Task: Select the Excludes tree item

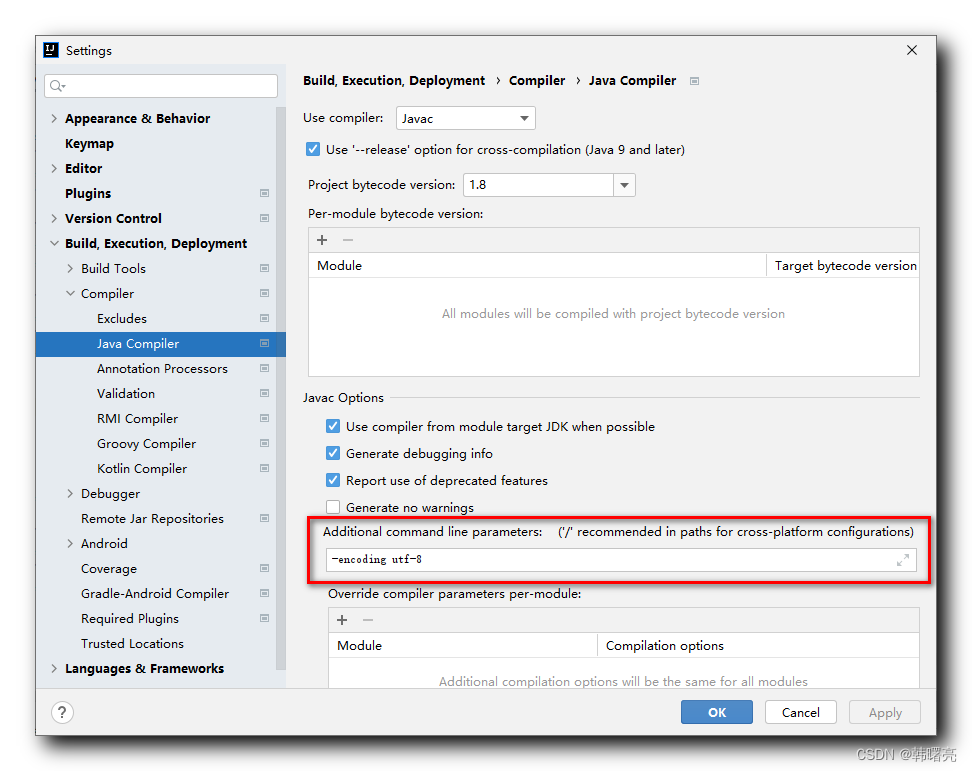Action: [122, 319]
